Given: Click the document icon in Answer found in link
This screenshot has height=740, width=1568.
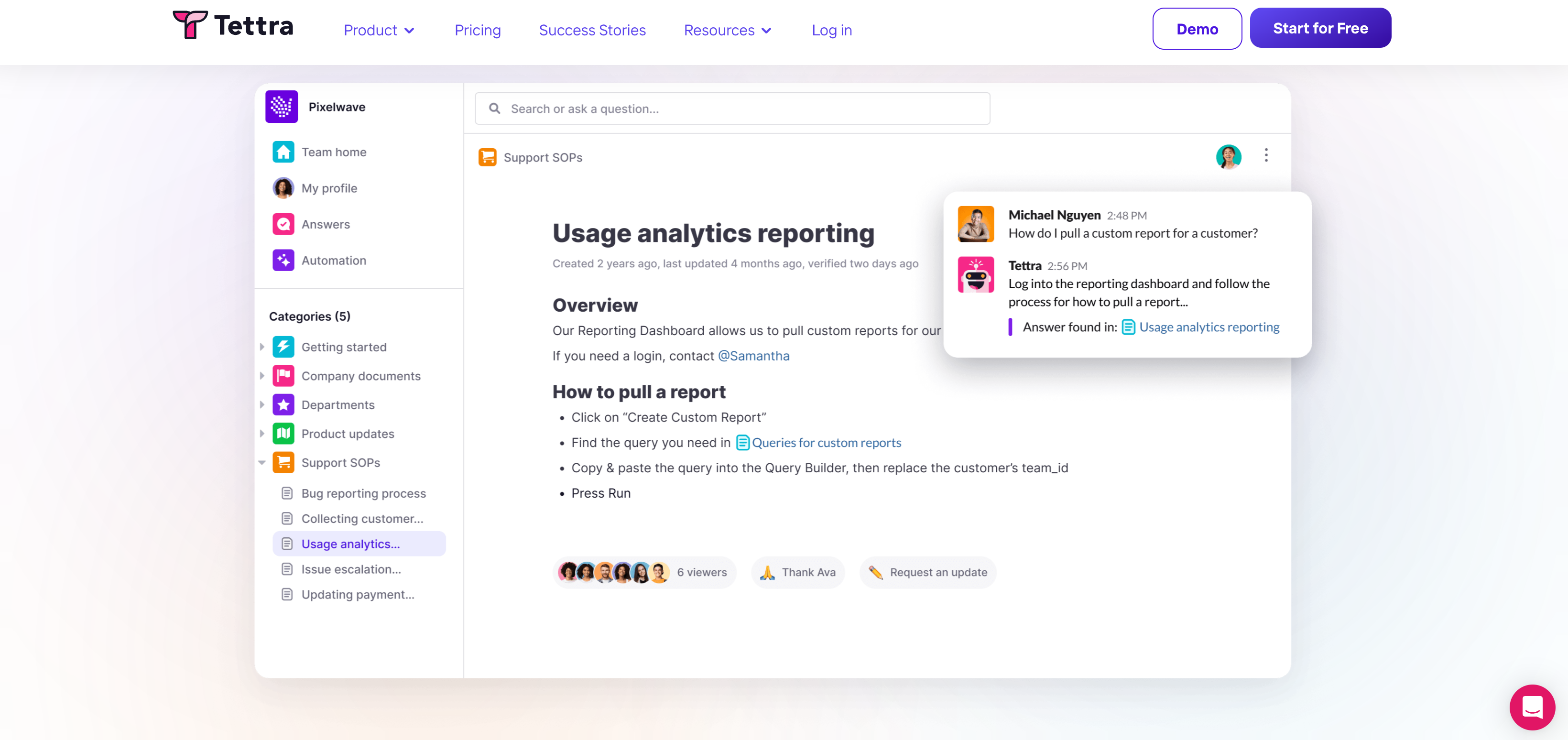Looking at the screenshot, I should [1128, 327].
